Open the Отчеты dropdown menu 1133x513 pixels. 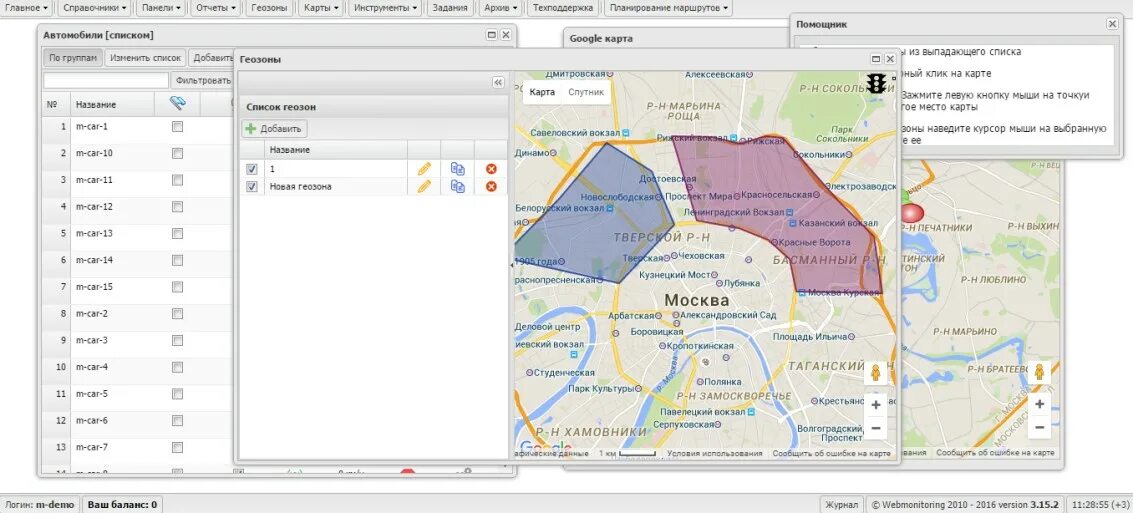[x=217, y=8]
